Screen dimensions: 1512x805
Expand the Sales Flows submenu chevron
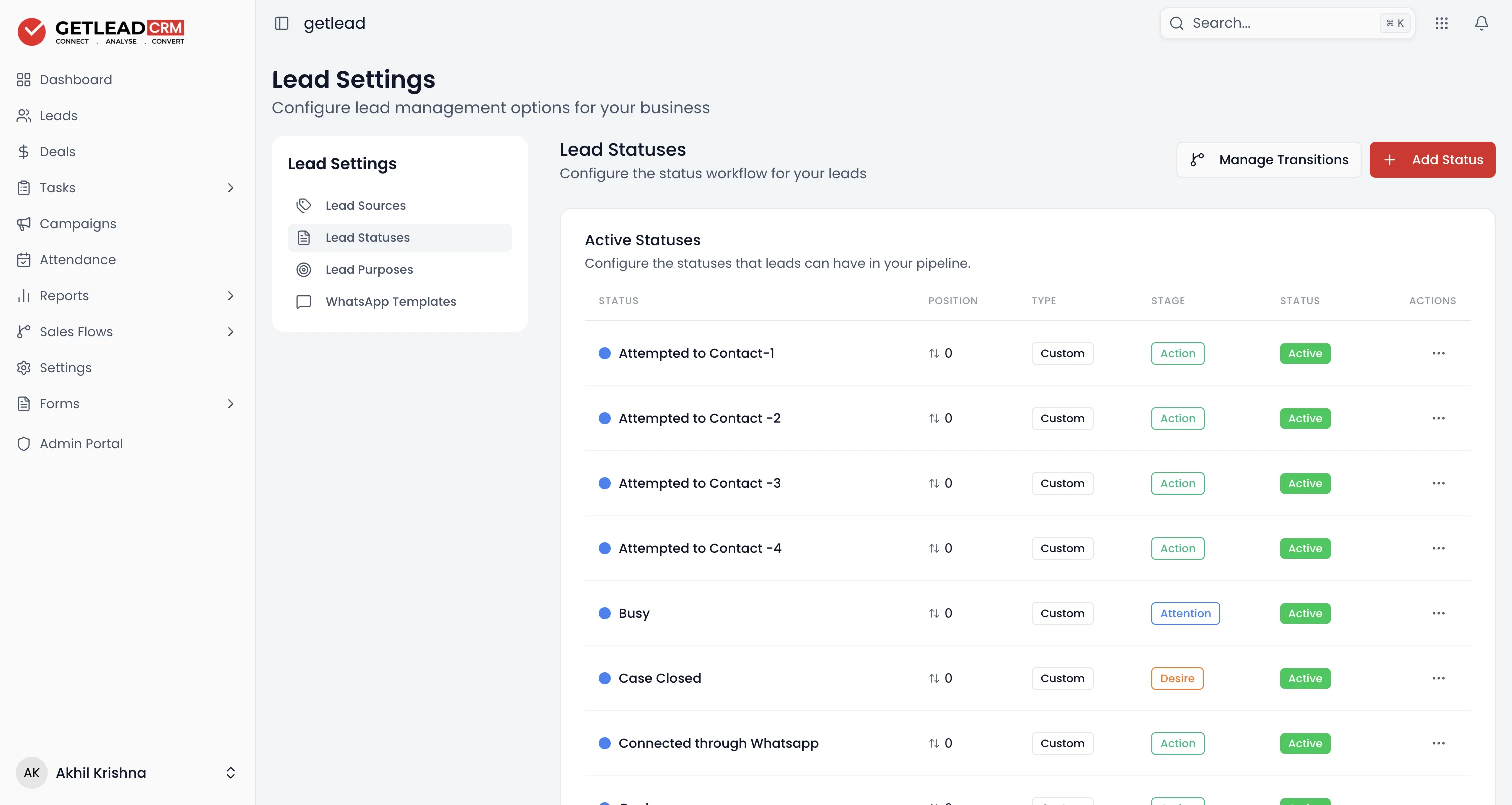click(x=230, y=331)
